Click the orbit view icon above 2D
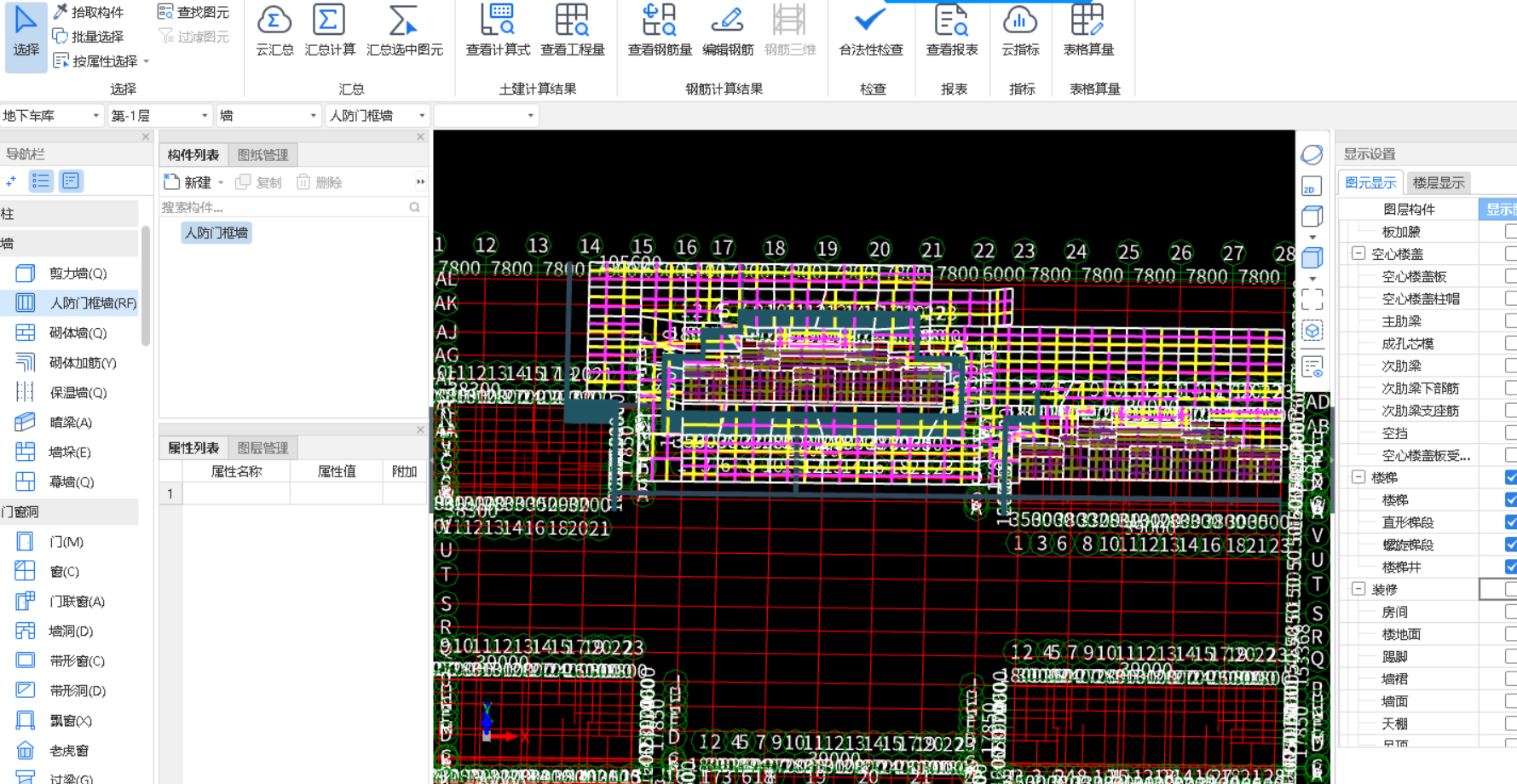 1312,154
